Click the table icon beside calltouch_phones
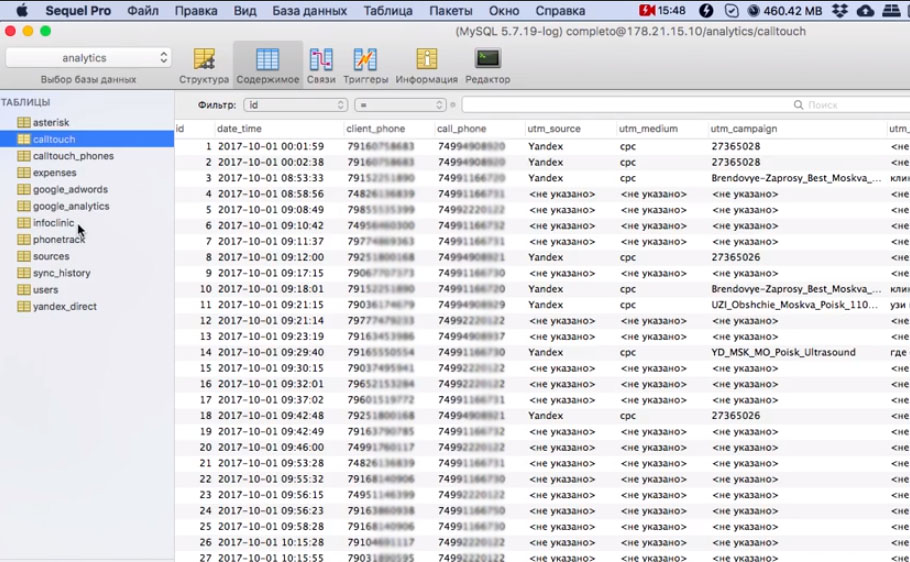The height and width of the screenshot is (562, 910). (24, 156)
